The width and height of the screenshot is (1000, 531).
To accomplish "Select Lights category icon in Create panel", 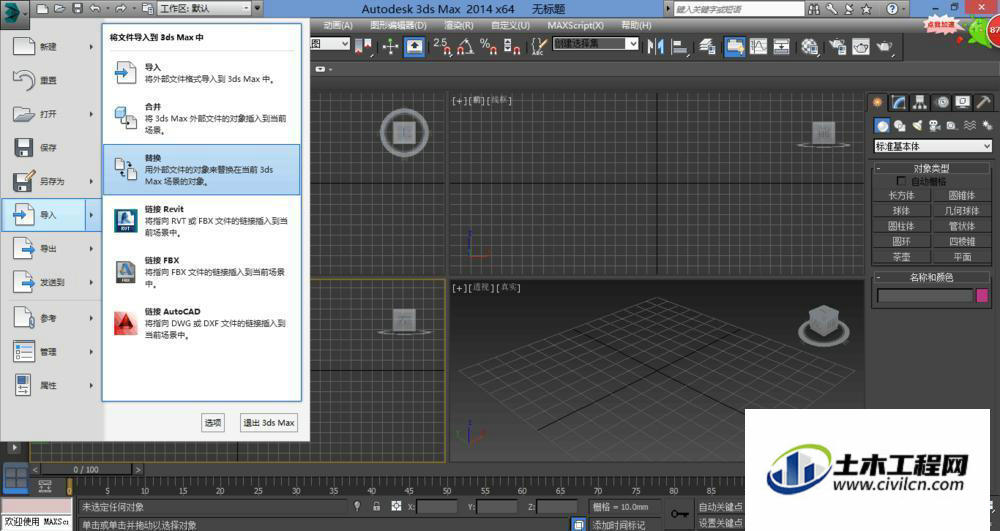I will (917, 126).
